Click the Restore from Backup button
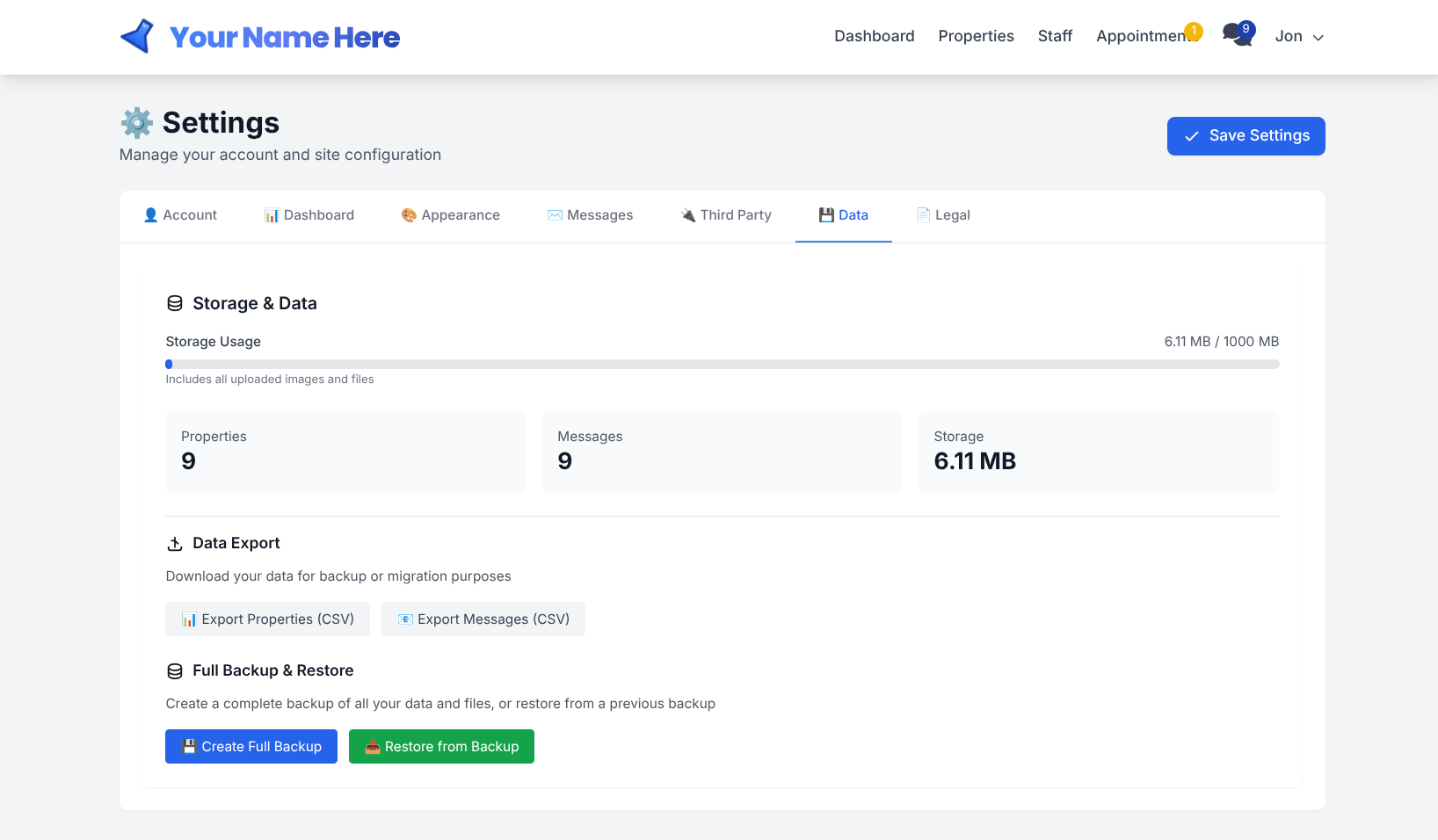The image size is (1438, 840). [441, 747]
